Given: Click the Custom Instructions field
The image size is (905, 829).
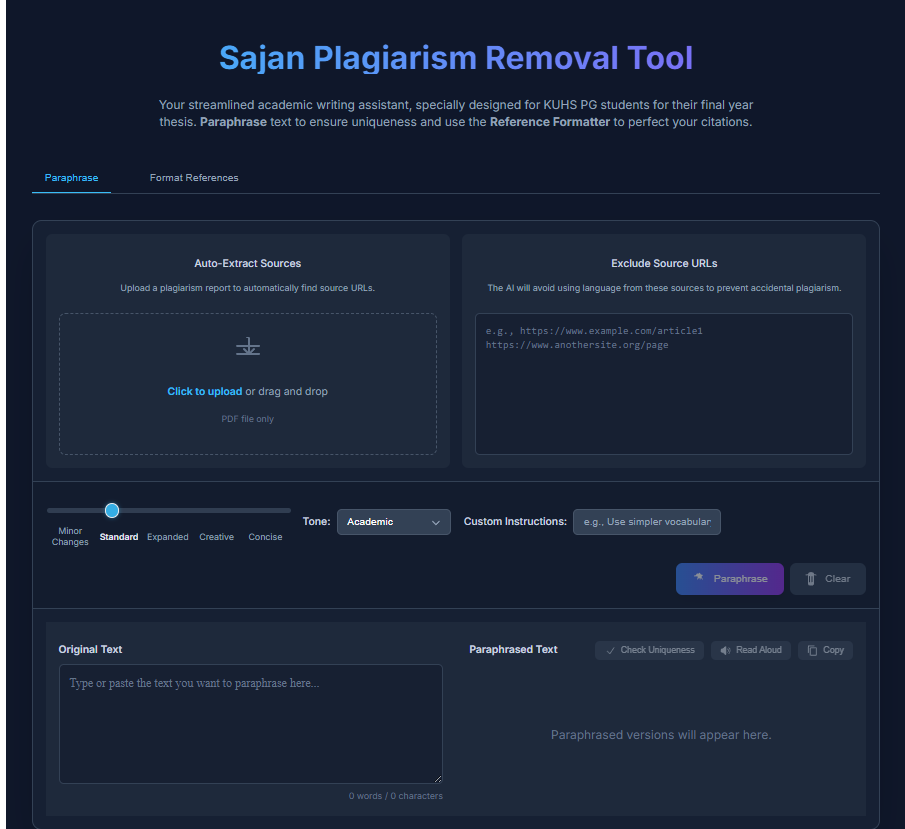Looking at the screenshot, I should 646,521.
